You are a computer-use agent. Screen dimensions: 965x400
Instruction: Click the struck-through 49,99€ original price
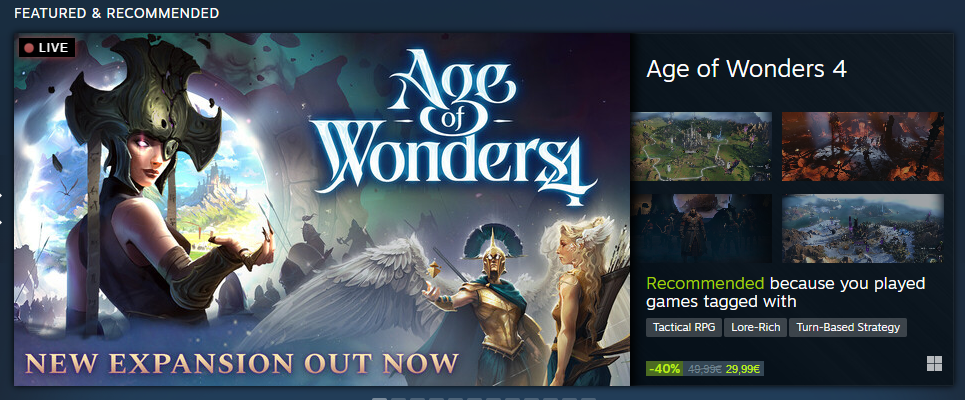pos(705,369)
